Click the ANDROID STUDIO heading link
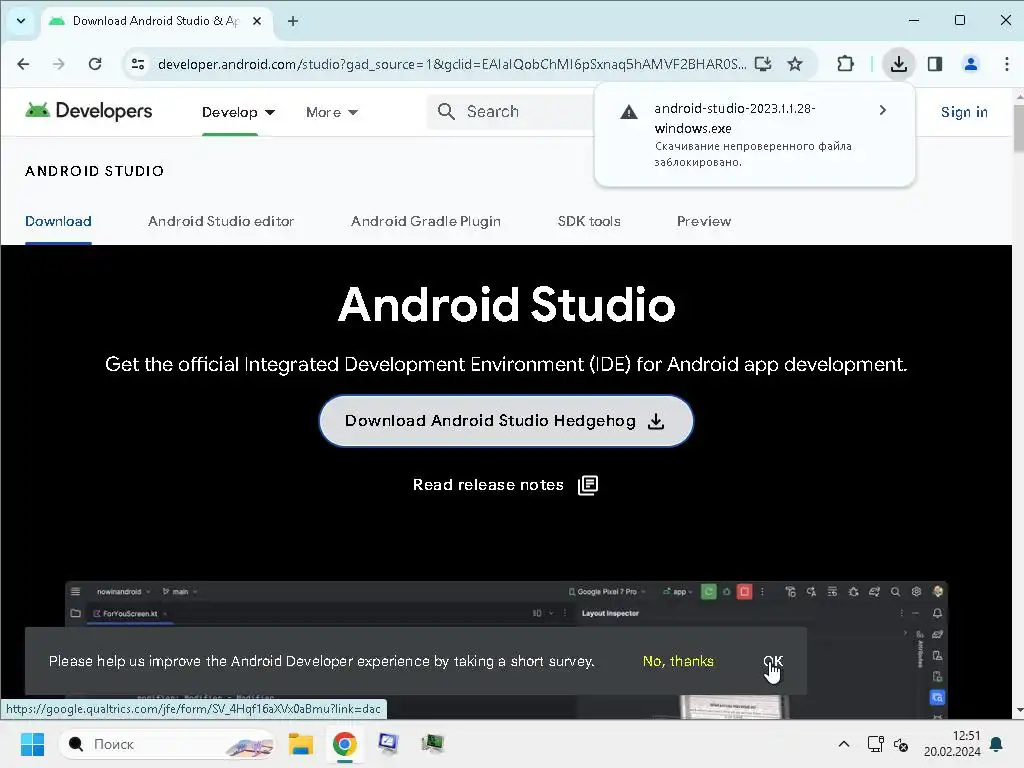Image resolution: width=1024 pixels, height=768 pixels. tap(95, 171)
